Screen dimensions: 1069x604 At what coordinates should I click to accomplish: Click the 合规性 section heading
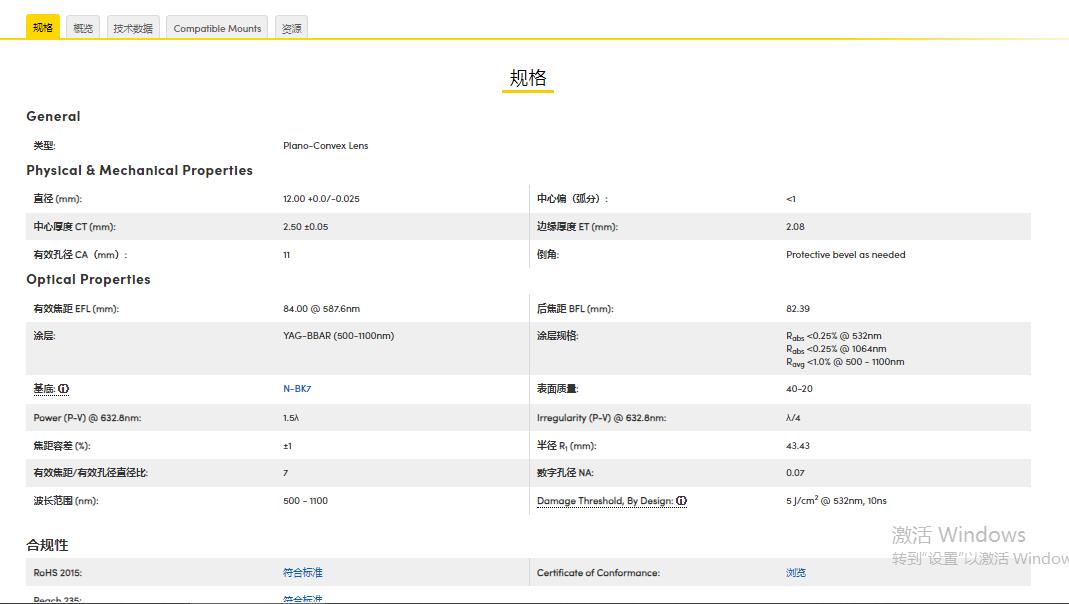tap(48, 545)
